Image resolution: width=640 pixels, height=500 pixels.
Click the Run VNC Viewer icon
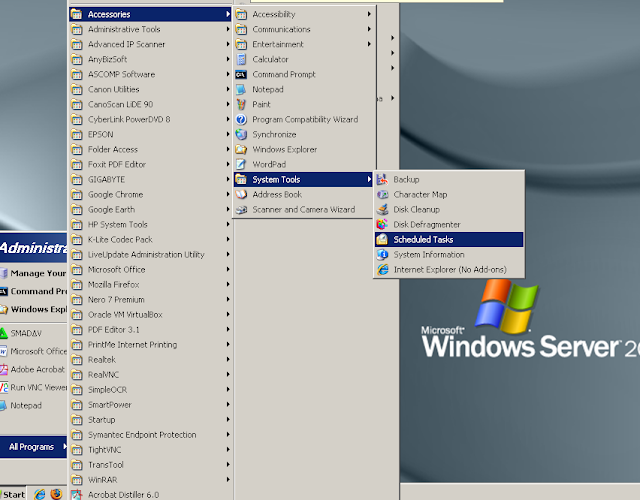[4, 387]
